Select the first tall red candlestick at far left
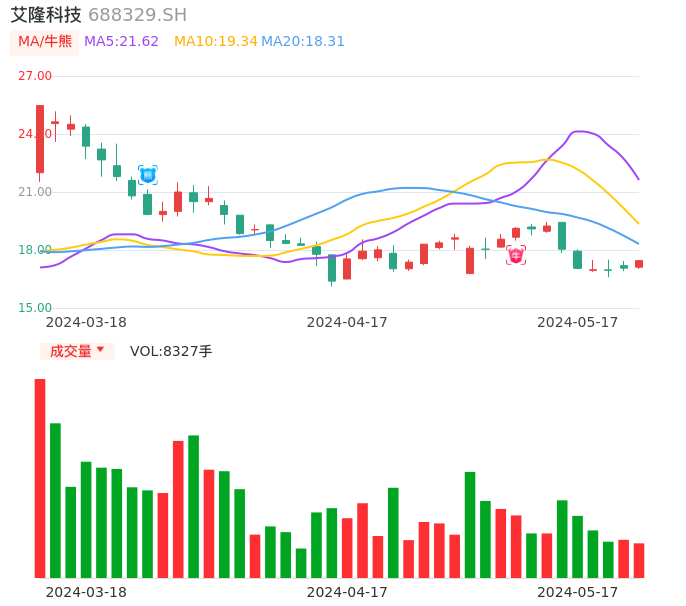Image resolution: width=686 pixels, height=606 pixels. pos(40,139)
